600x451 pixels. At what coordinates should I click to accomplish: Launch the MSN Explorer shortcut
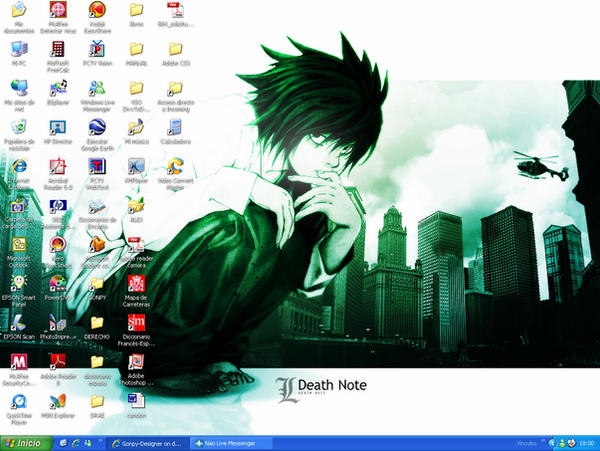point(58,406)
